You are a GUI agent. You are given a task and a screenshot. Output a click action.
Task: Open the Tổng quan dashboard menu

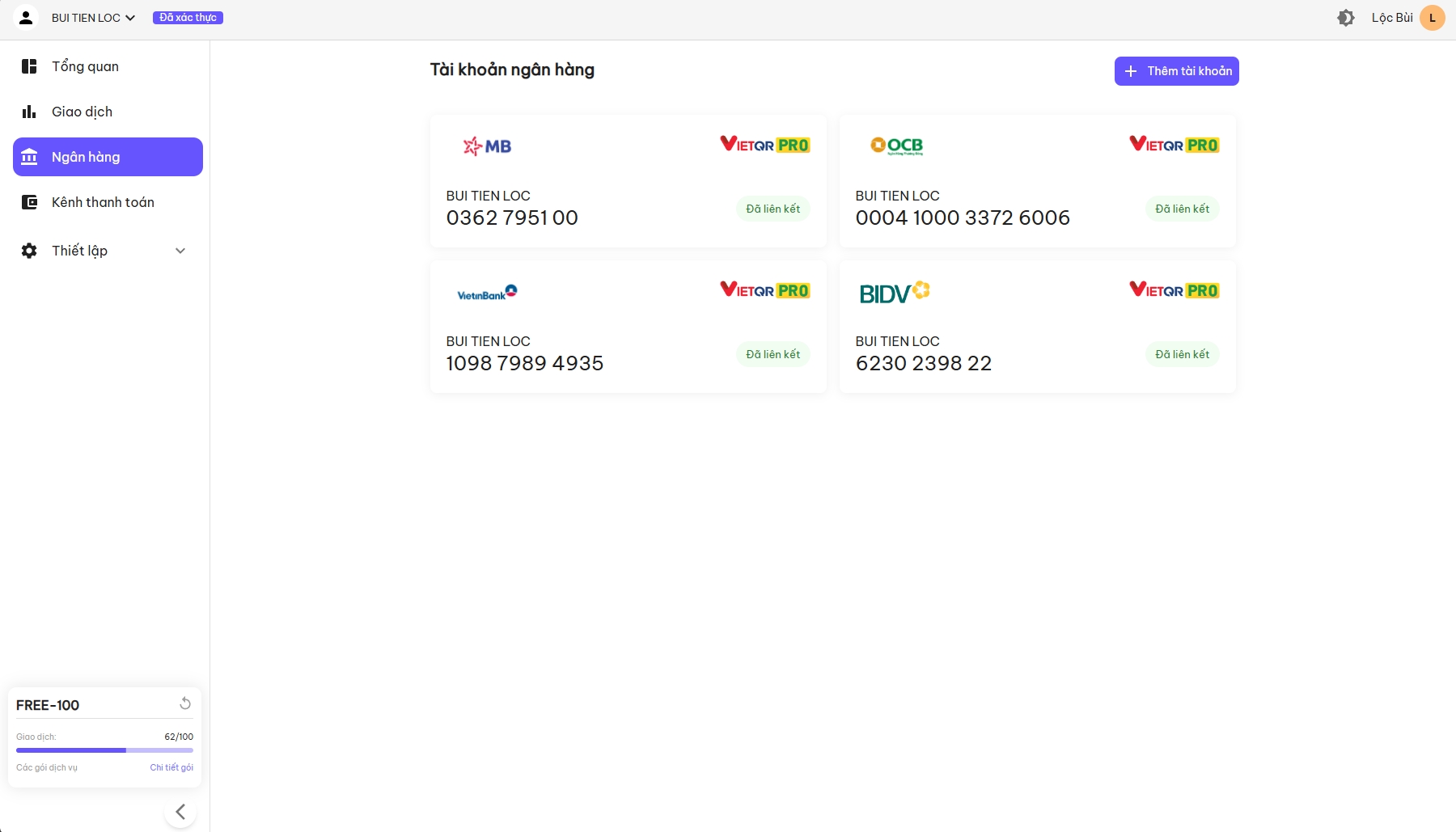[x=108, y=66]
